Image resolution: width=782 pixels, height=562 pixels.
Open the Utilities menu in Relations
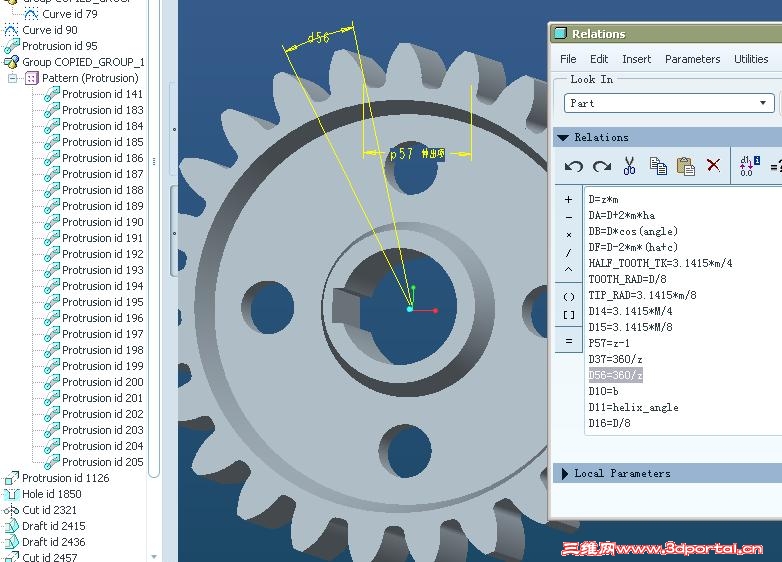(x=751, y=59)
